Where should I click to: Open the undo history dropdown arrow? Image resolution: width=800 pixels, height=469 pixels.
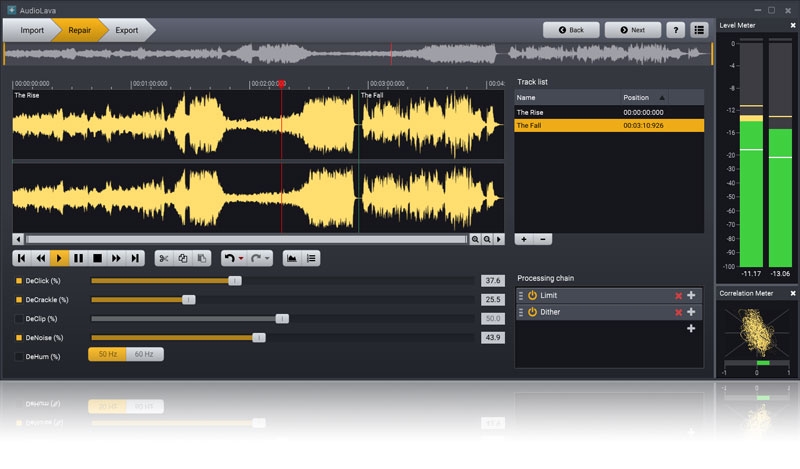click(242, 259)
